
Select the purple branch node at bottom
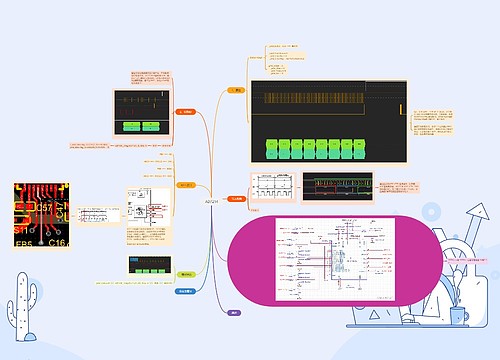(x=234, y=313)
